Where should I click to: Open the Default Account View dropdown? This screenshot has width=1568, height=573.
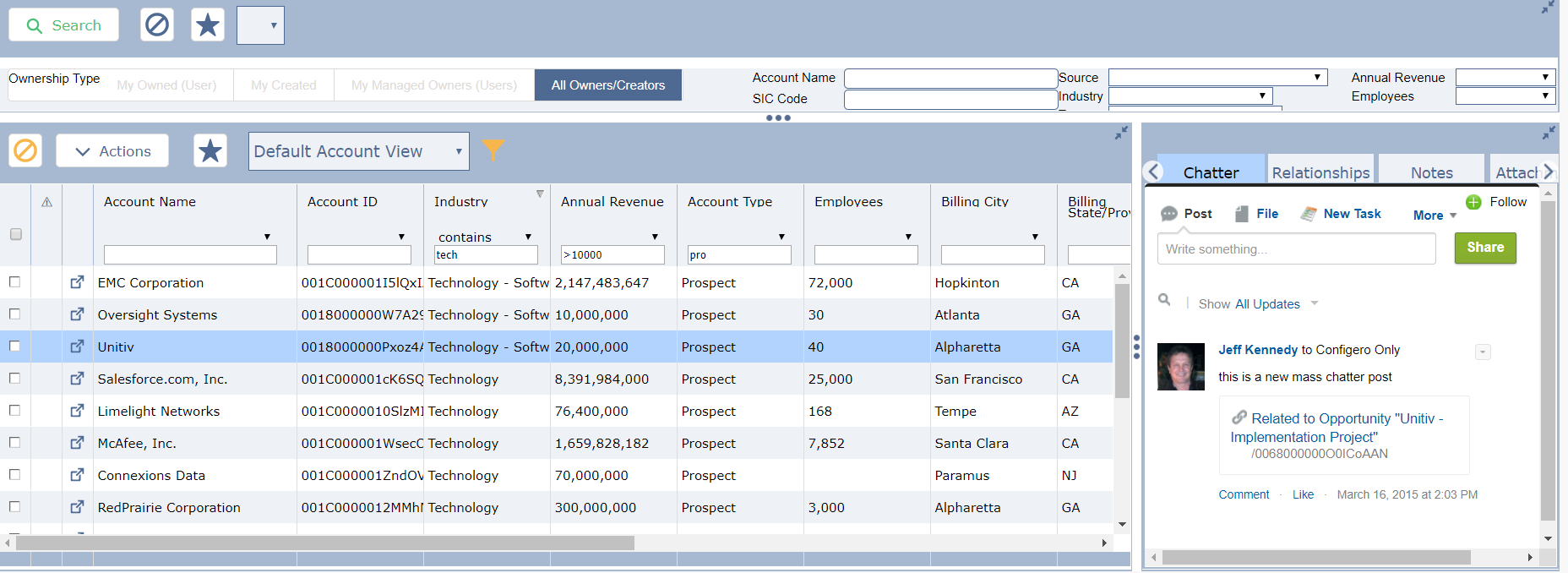pos(359,151)
